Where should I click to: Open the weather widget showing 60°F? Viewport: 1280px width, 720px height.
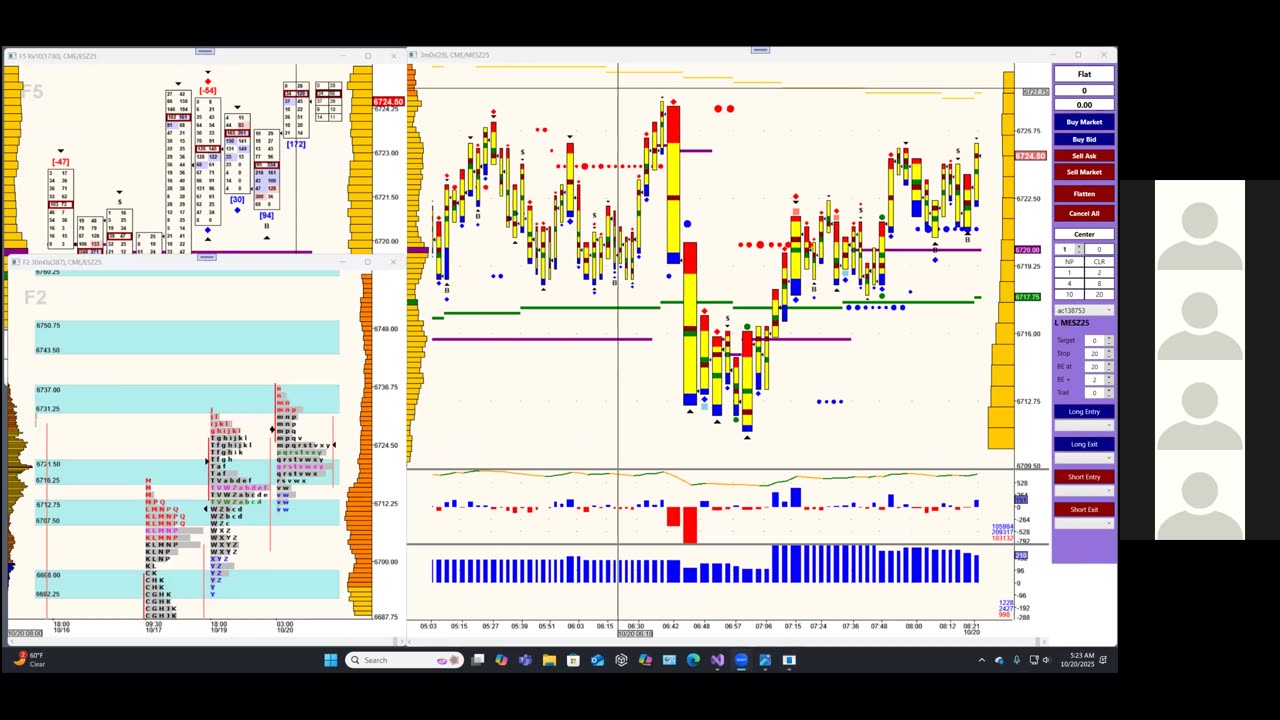tap(30, 660)
